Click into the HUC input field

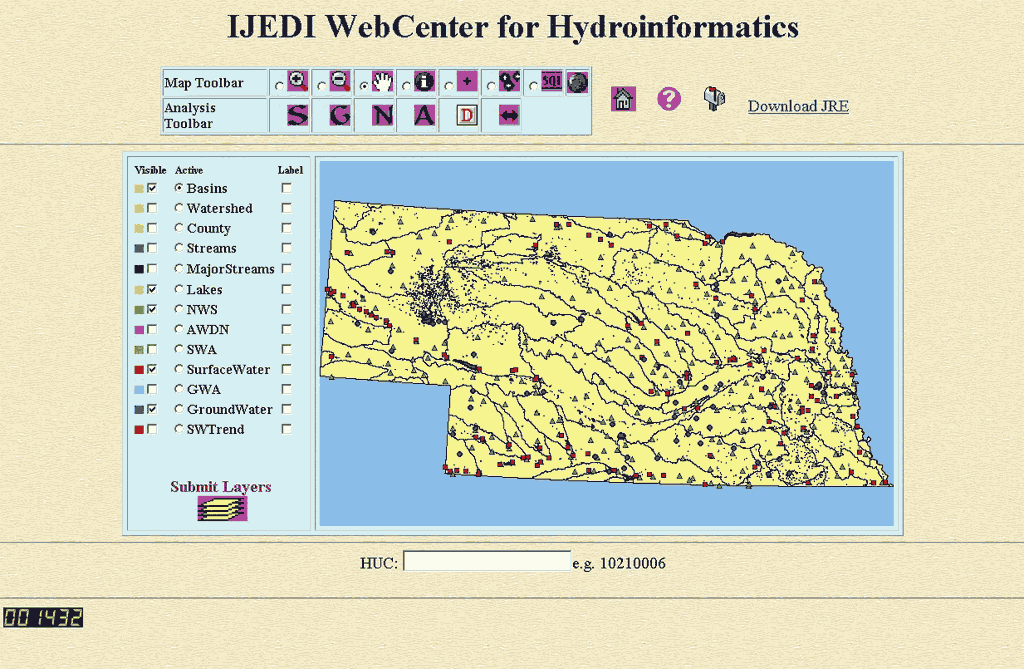[x=487, y=561]
